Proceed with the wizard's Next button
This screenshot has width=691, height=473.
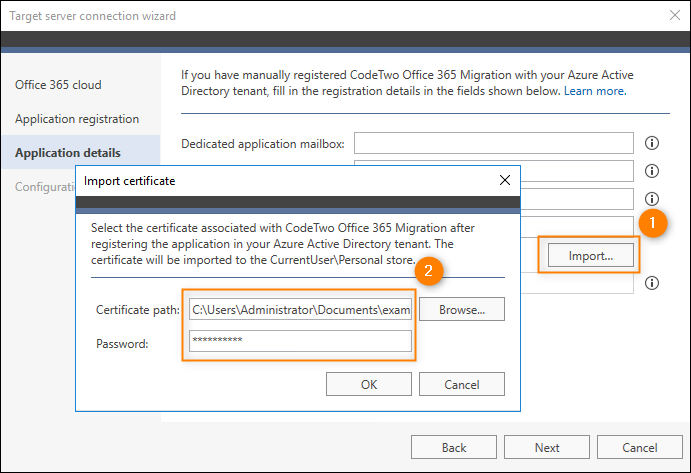click(x=547, y=447)
